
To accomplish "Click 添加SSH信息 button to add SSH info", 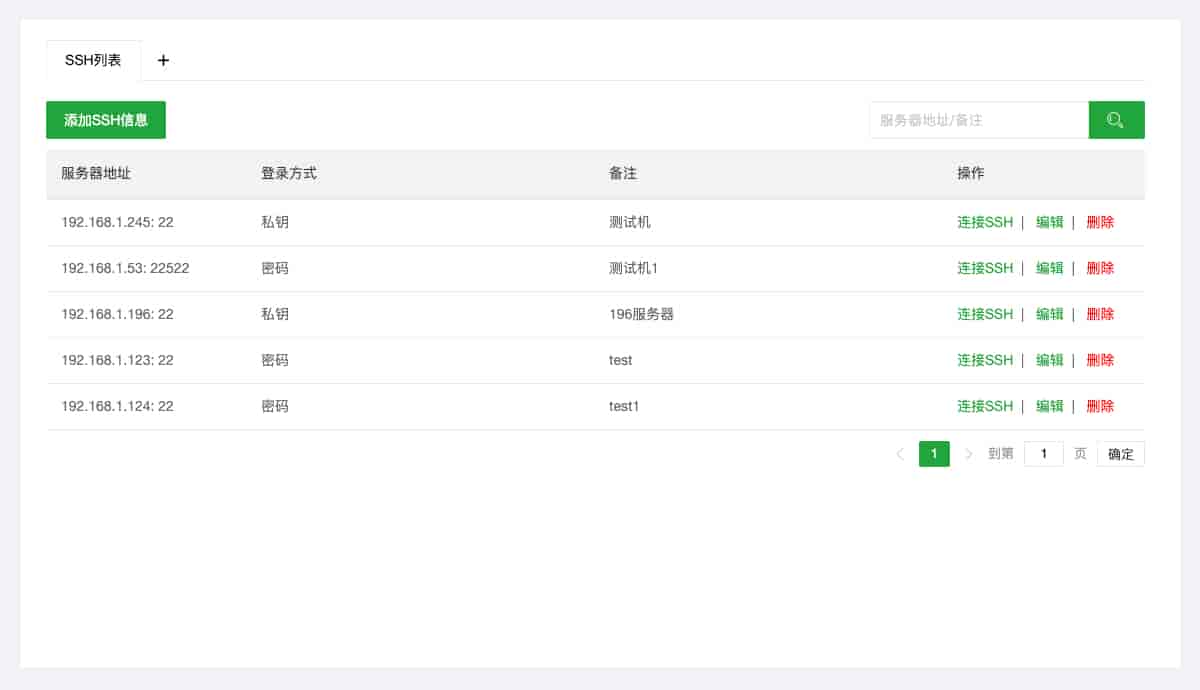I will 105,119.
